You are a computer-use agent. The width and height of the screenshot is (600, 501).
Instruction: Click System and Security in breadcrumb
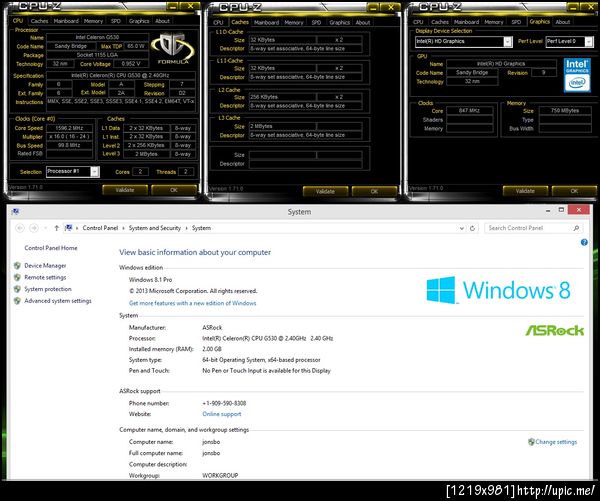(155, 228)
